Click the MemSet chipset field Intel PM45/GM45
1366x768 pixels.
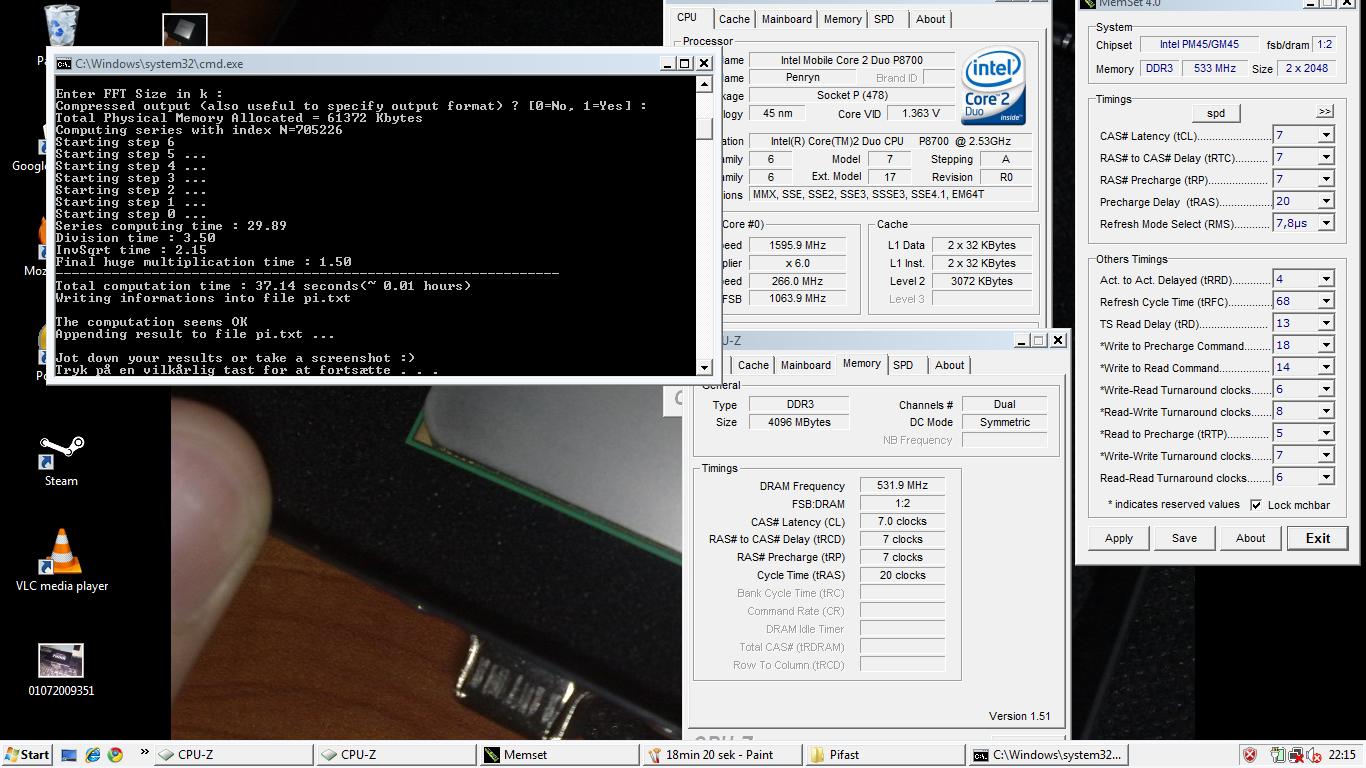(x=1198, y=45)
